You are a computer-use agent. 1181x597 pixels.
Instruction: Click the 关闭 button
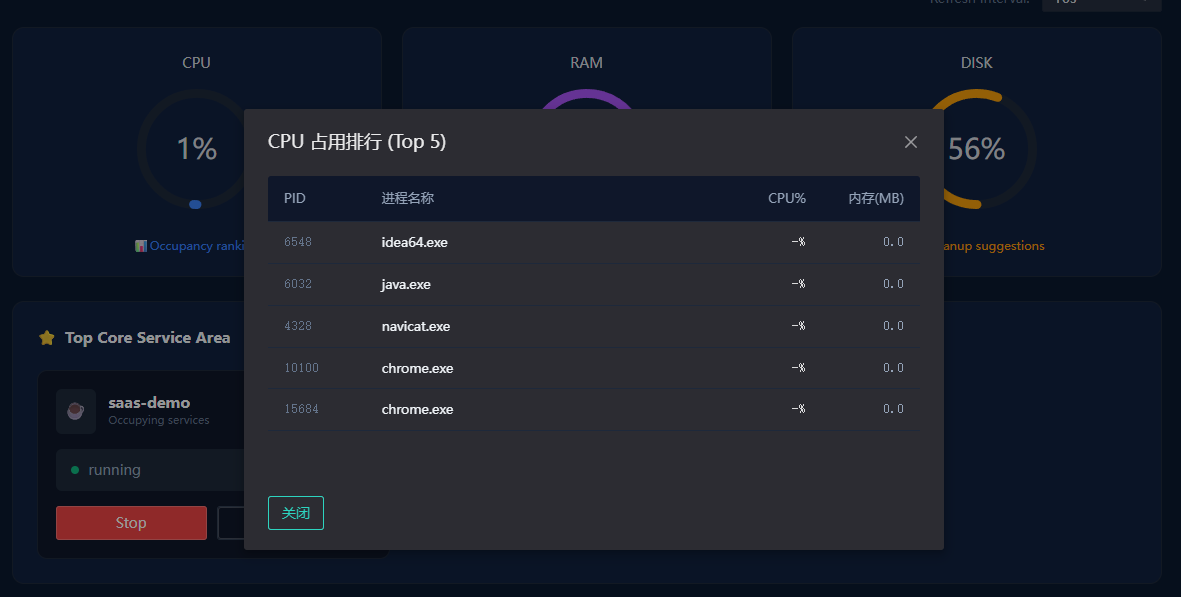[296, 513]
